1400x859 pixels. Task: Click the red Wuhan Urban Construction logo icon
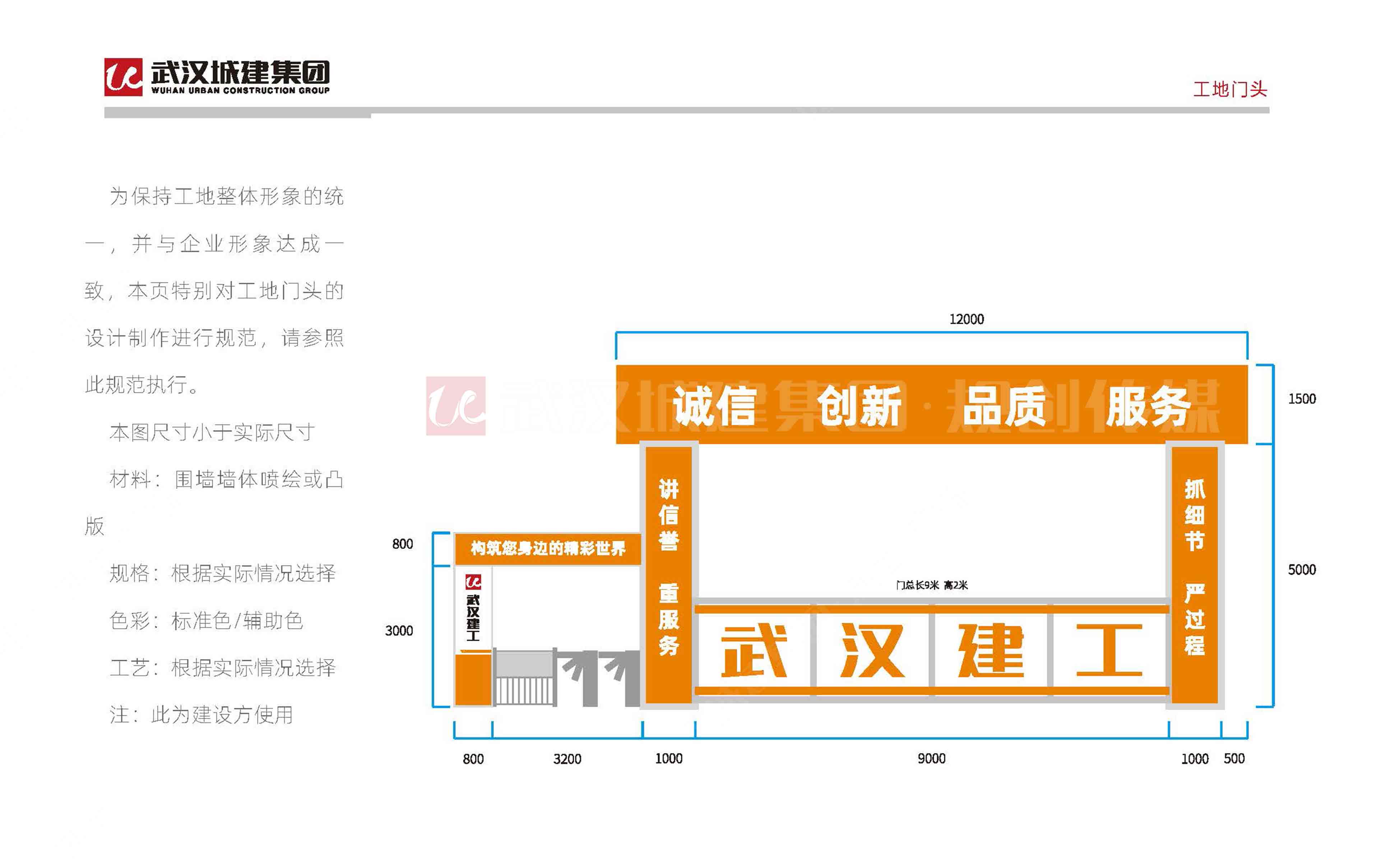[123, 77]
